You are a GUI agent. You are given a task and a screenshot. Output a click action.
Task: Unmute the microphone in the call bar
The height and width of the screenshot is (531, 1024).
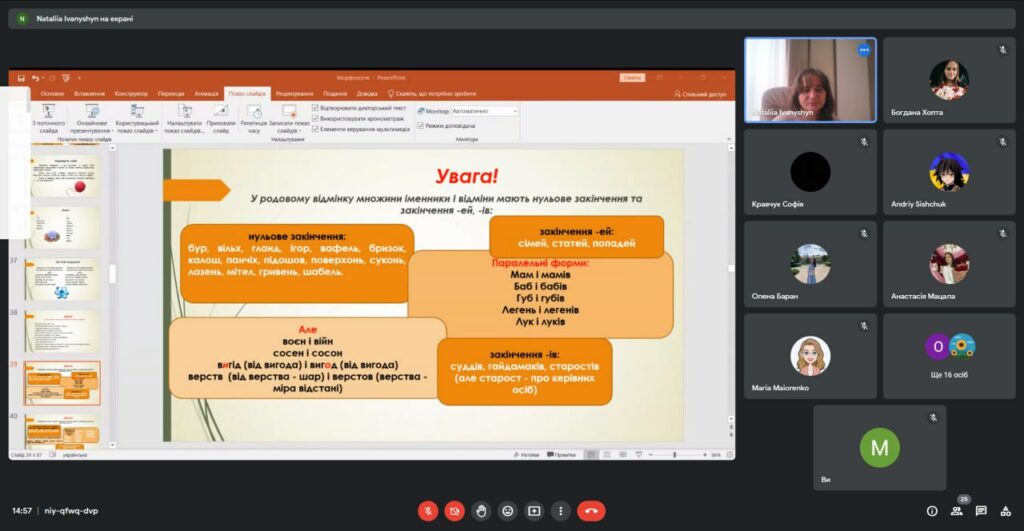428,511
